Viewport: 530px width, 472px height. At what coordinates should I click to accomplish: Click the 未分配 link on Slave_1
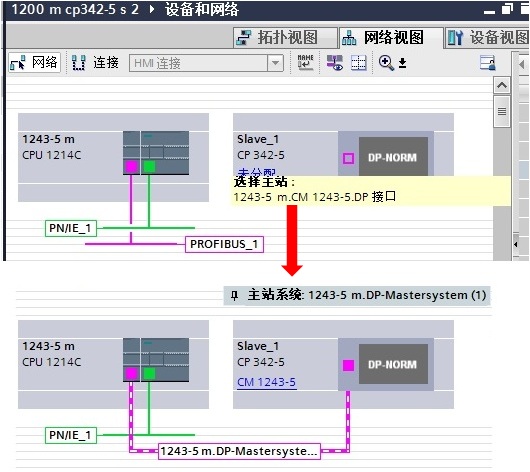[x=256, y=172]
